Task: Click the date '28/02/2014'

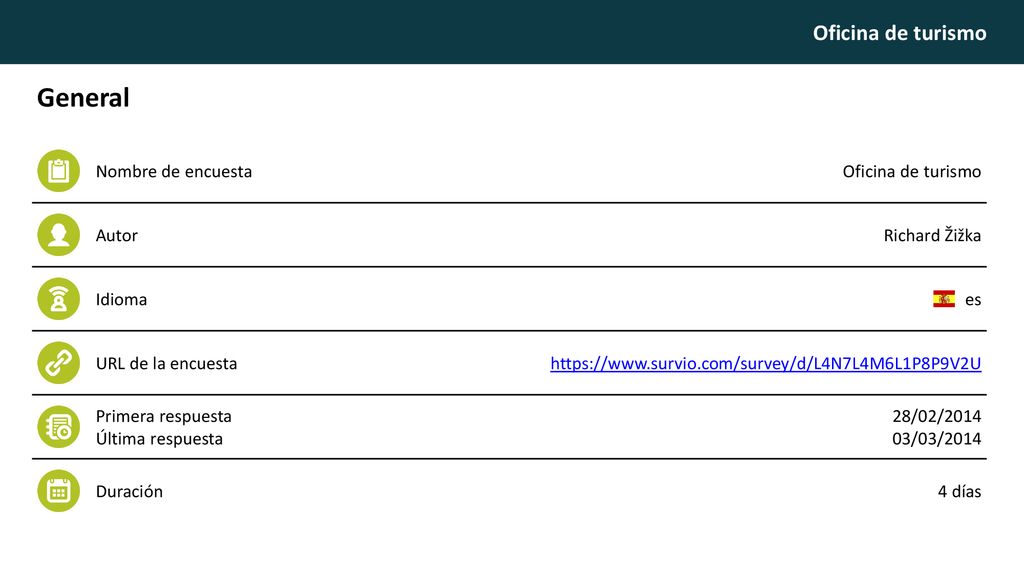Action: [x=936, y=416]
